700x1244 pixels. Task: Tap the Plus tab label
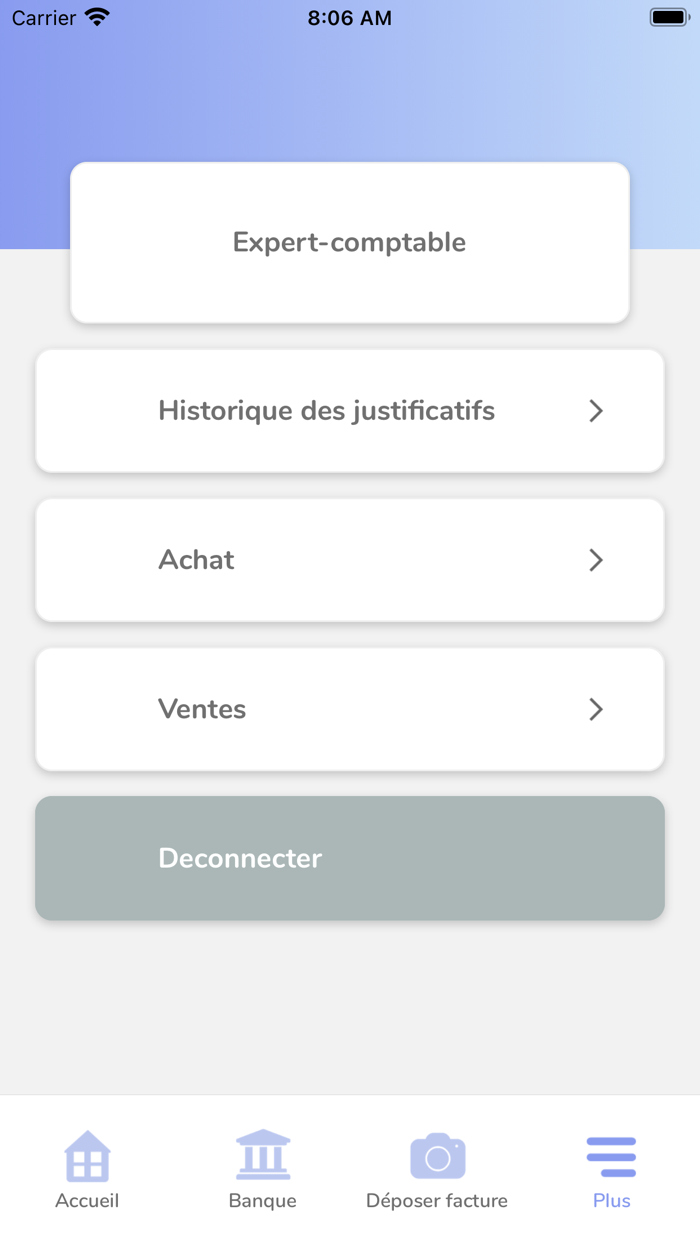pos(611,1201)
